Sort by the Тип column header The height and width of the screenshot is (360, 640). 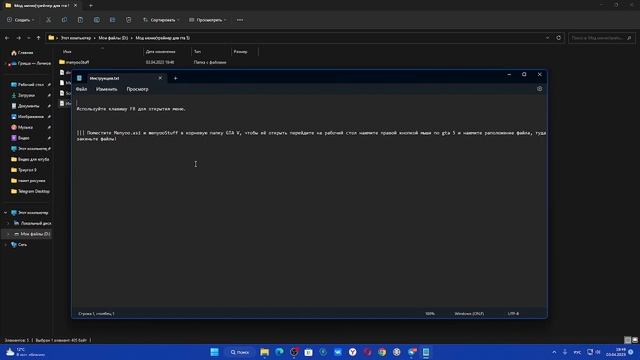(198, 52)
